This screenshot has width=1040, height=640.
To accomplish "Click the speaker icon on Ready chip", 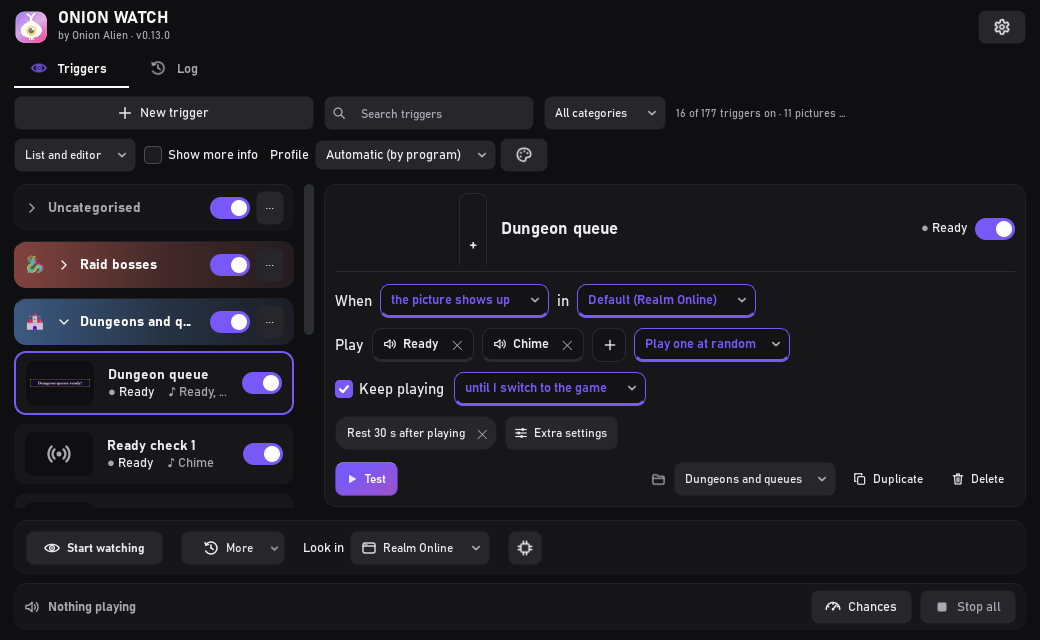I will pyautogui.click(x=390, y=344).
